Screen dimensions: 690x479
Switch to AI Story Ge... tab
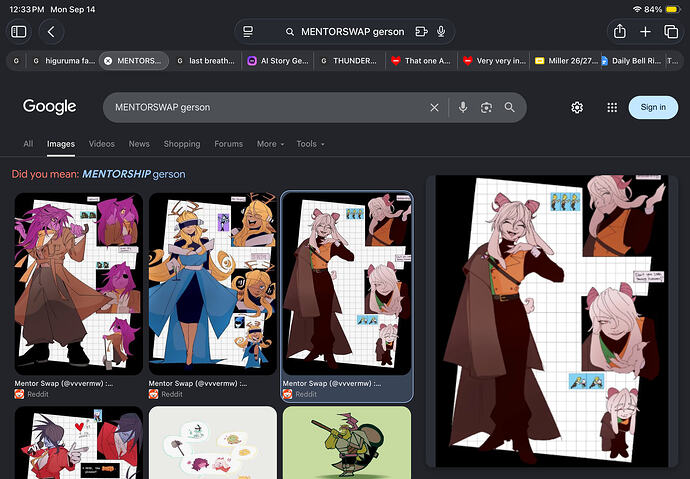(x=278, y=61)
